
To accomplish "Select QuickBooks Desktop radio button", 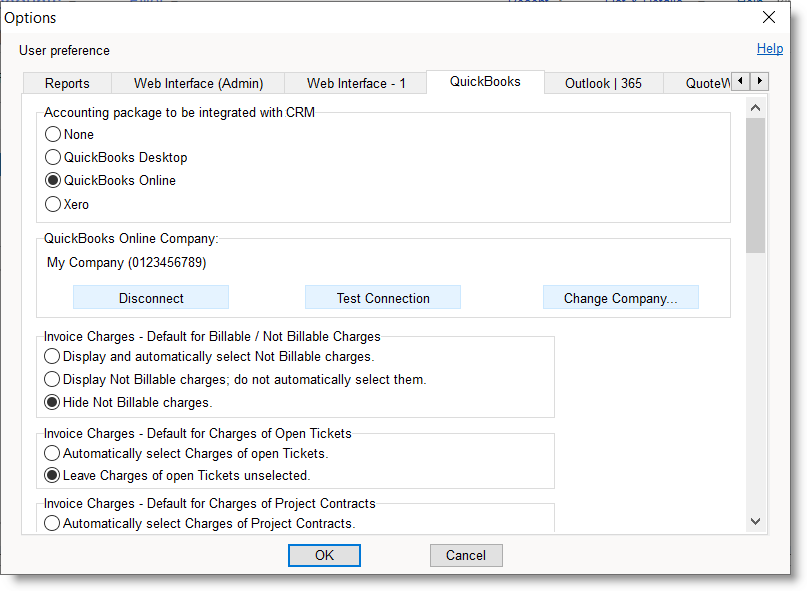I will point(53,157).
